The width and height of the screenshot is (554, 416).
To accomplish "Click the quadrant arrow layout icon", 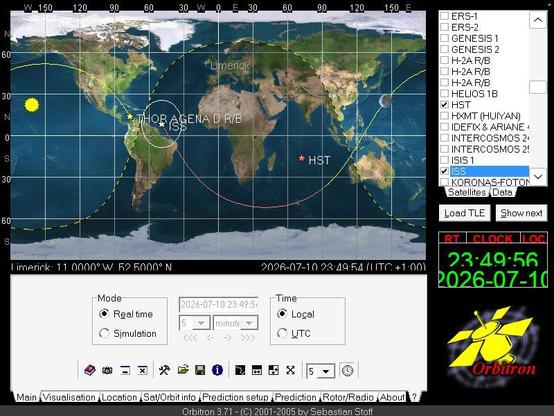I will point(273,370).
